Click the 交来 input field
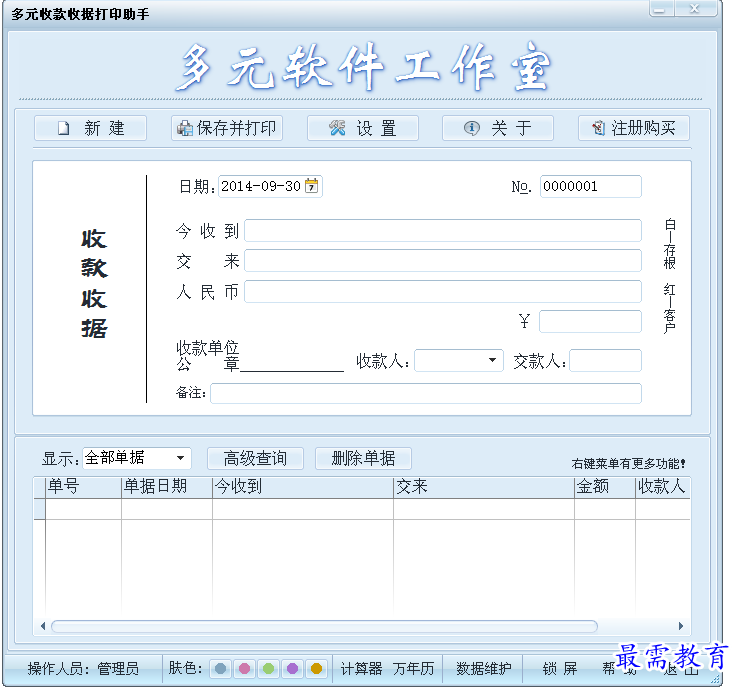Viewport: 737px width, 688px height. coord(443,261)
